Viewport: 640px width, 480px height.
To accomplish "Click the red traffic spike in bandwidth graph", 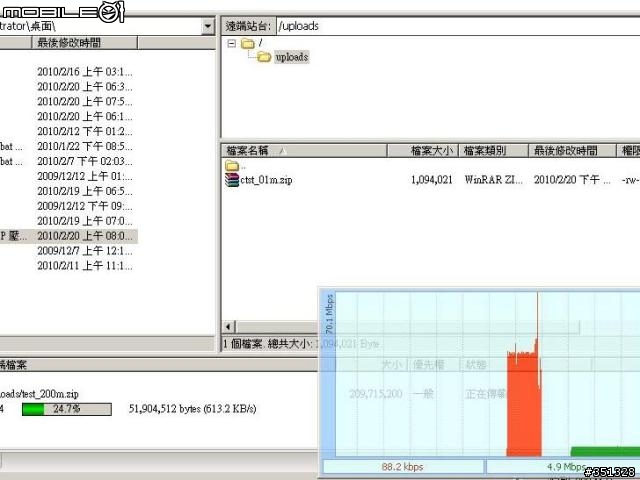I will click(524, 402).
